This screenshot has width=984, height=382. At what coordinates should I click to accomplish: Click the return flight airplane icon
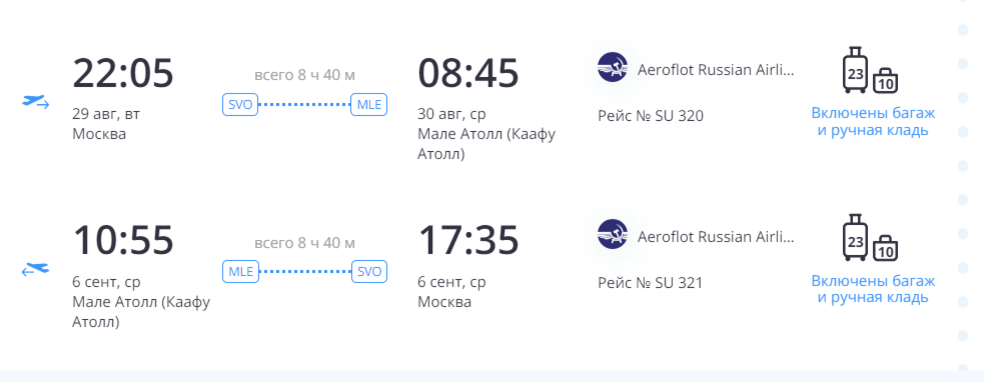click(x=35, y=269)
